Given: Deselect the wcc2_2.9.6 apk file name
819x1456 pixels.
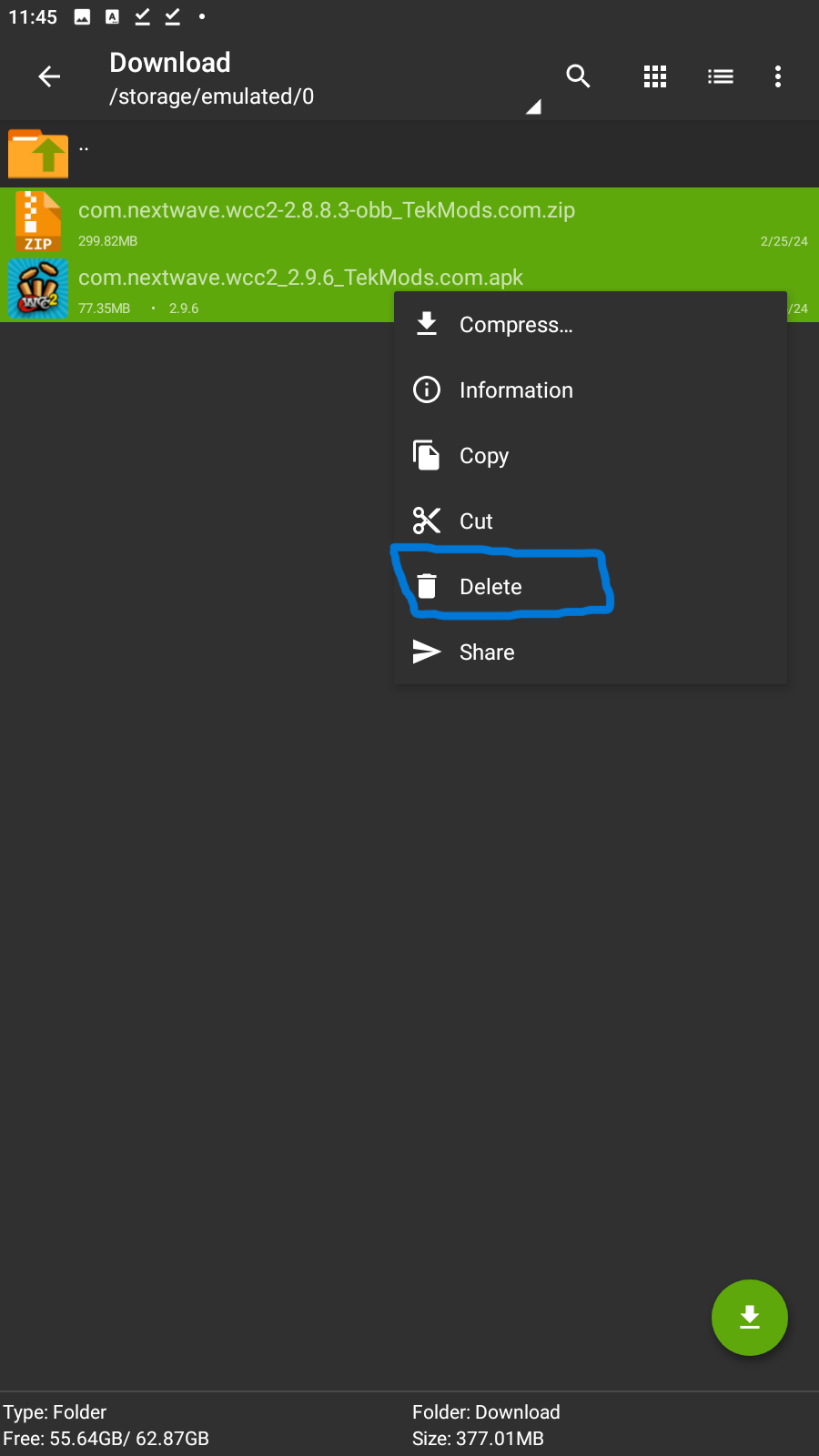Looking at the screenshot, I should (x=300, y=278).
